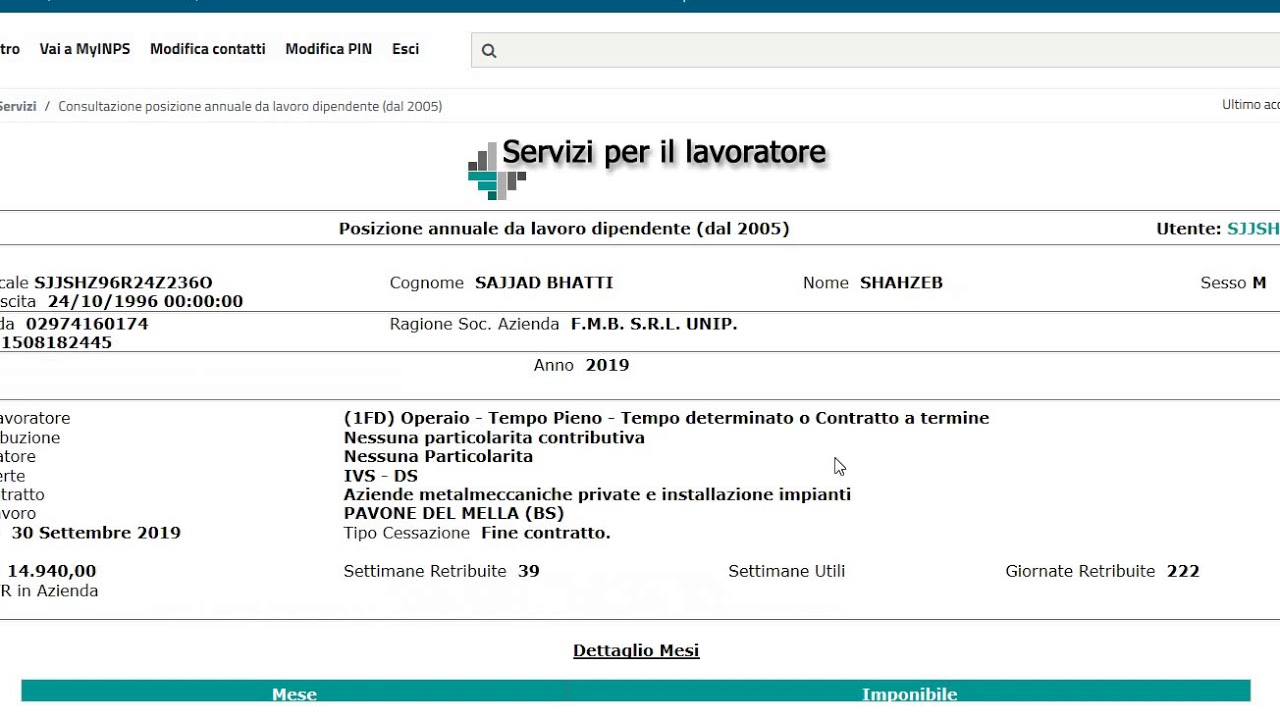1280x720 pixels.
Task: Click Servizi per il lavoratore heading
Action: [664, 152]
